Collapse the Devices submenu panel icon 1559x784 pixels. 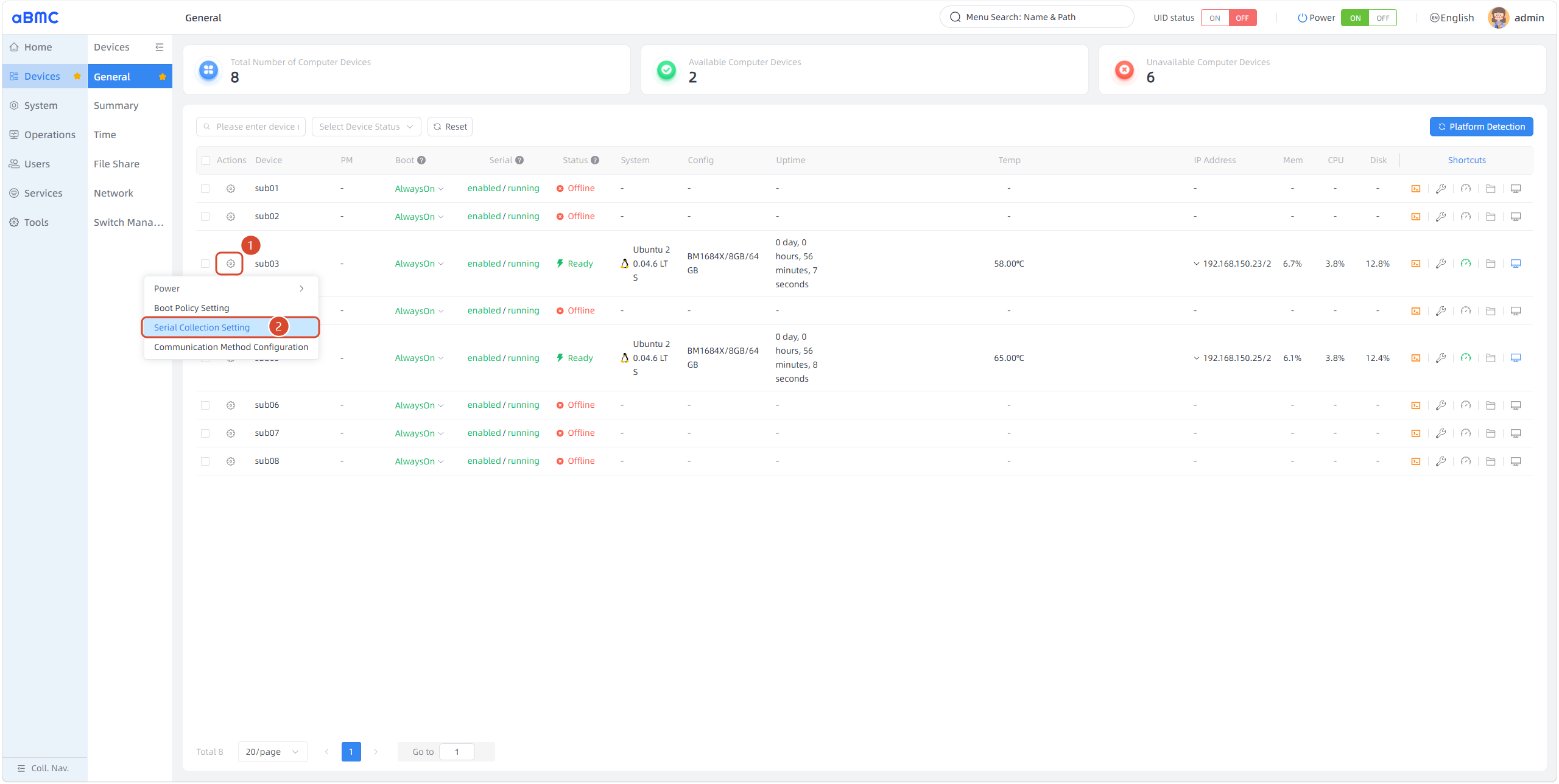pyautogui.click(x=160, y=47)
